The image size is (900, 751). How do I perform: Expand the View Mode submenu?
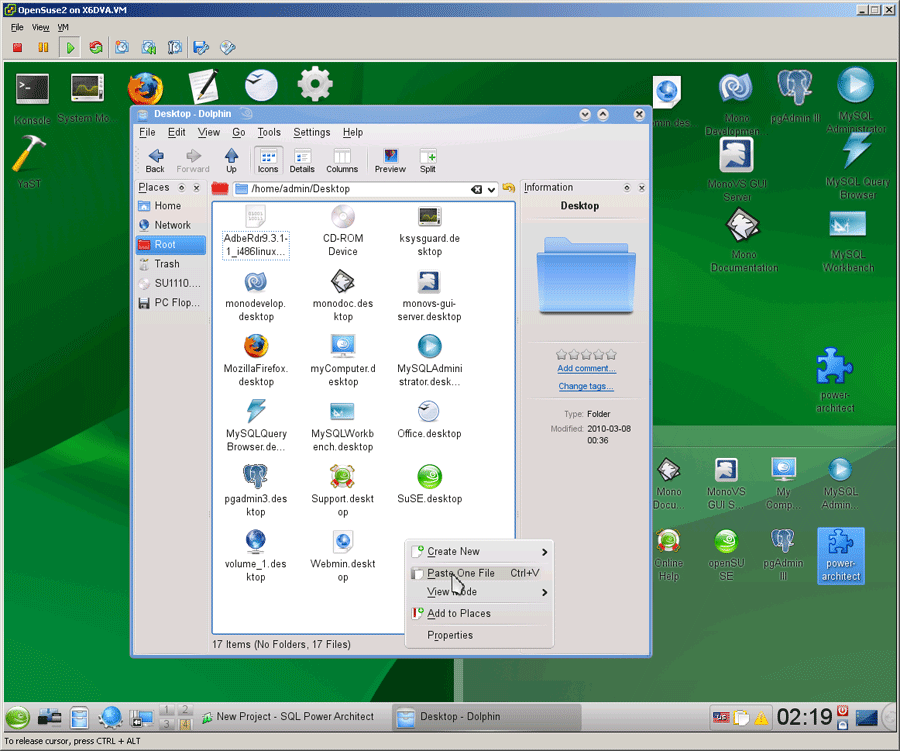[479, 592]
